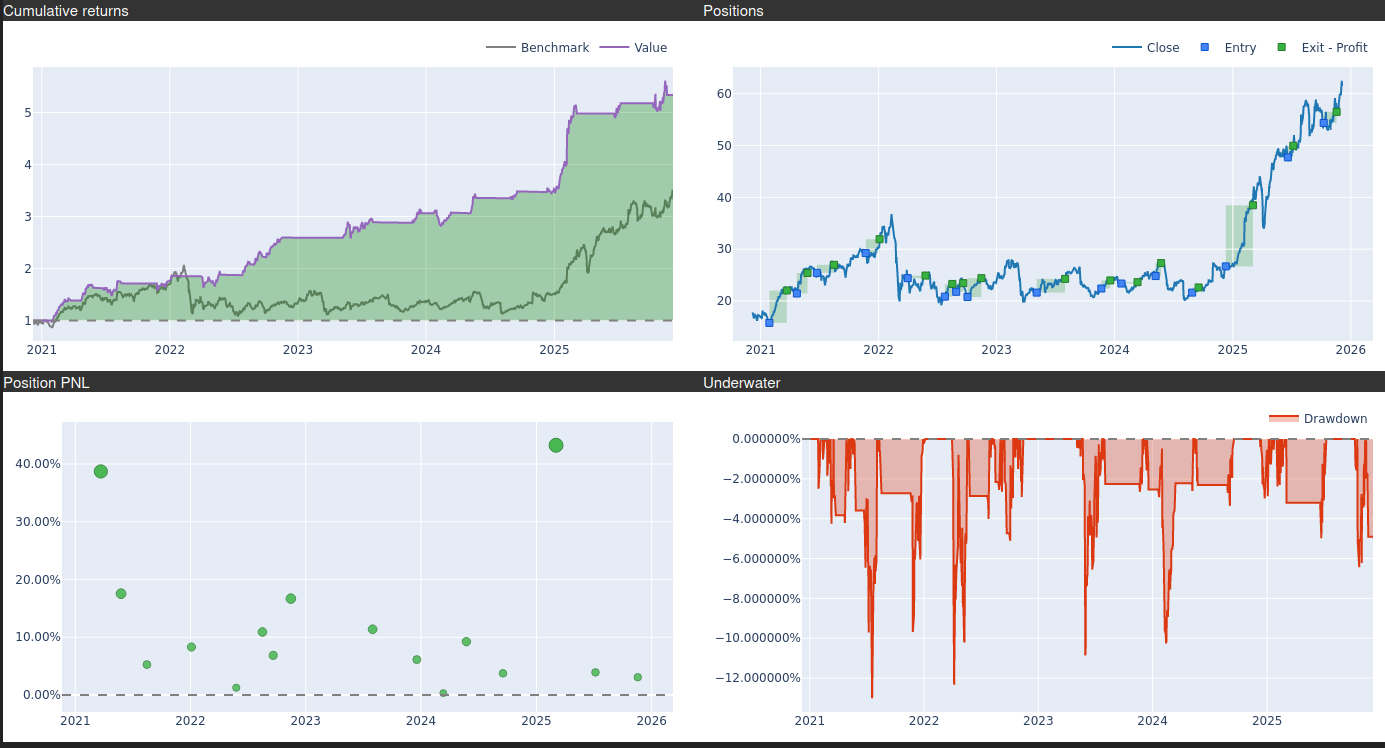1385x748 pixels.
Task: Click the Underwater panel title
Action: click(x=742, y=382)
